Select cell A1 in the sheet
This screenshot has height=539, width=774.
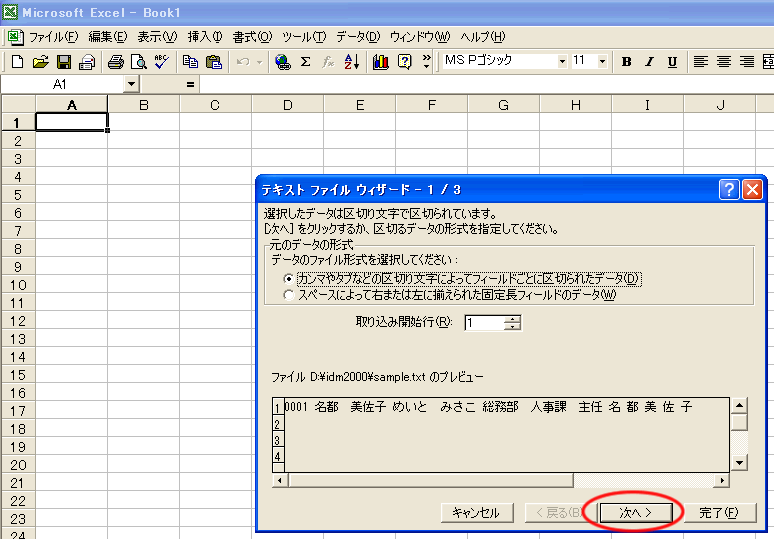(72, 122)
